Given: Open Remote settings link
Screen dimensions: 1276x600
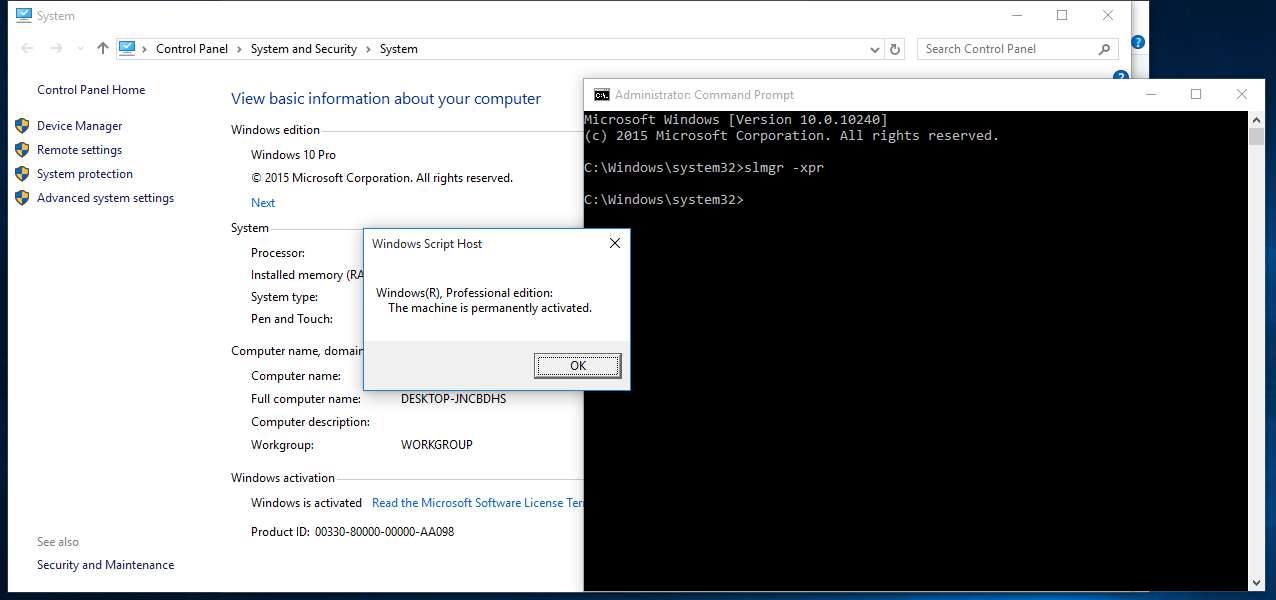Looking at the screenshot, I should point(79,150).
